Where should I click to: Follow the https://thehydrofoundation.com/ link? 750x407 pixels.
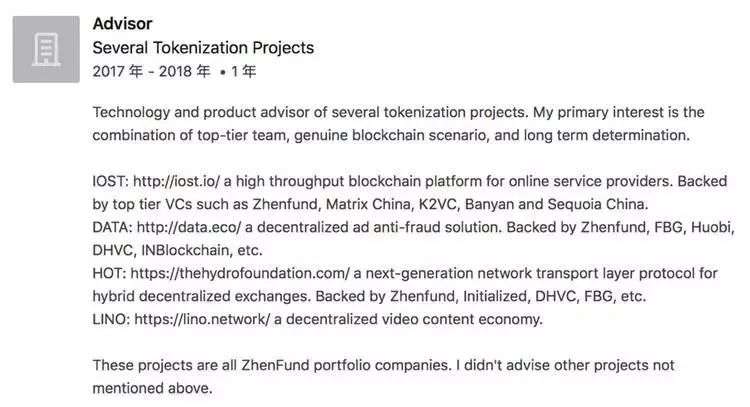[240, 273]
